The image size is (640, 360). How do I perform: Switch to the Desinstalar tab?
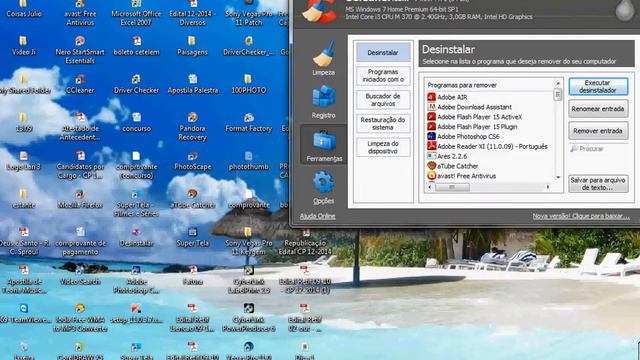383,52
